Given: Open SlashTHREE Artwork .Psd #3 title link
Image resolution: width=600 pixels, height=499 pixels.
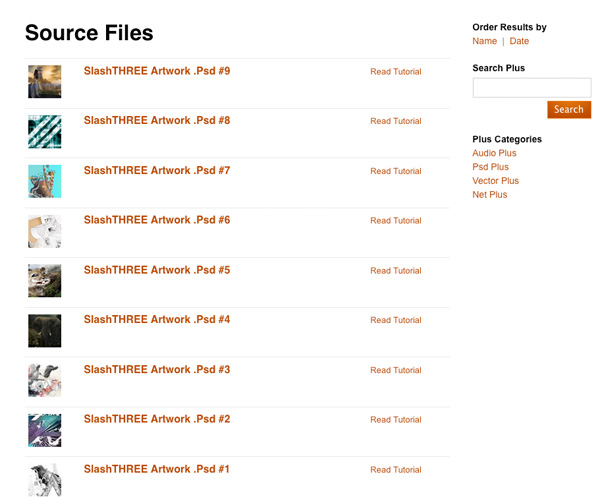Looking at the screenshot, I should tap(157, 369).
